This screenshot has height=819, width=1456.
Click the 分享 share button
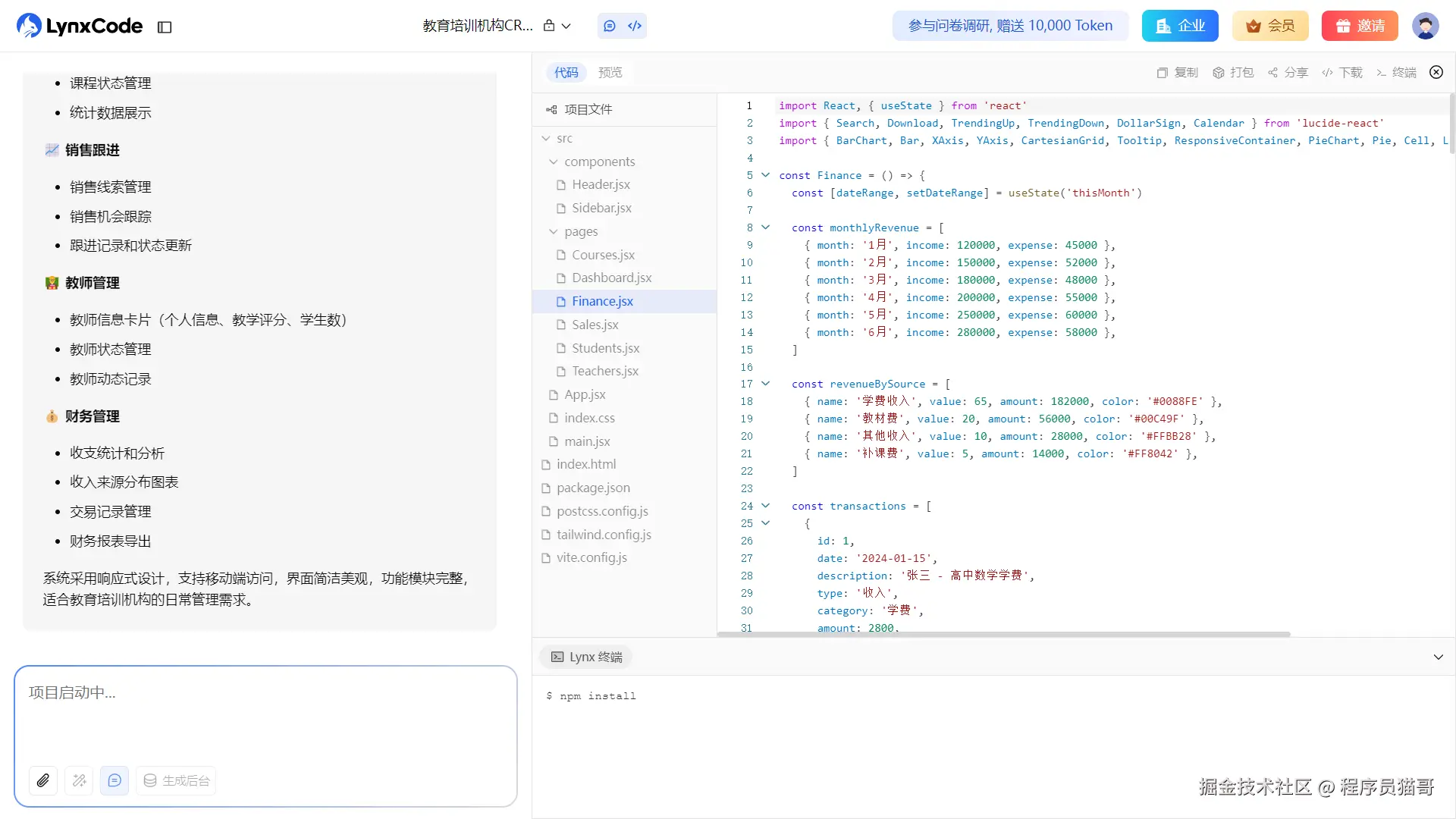tap(1288, 73)
